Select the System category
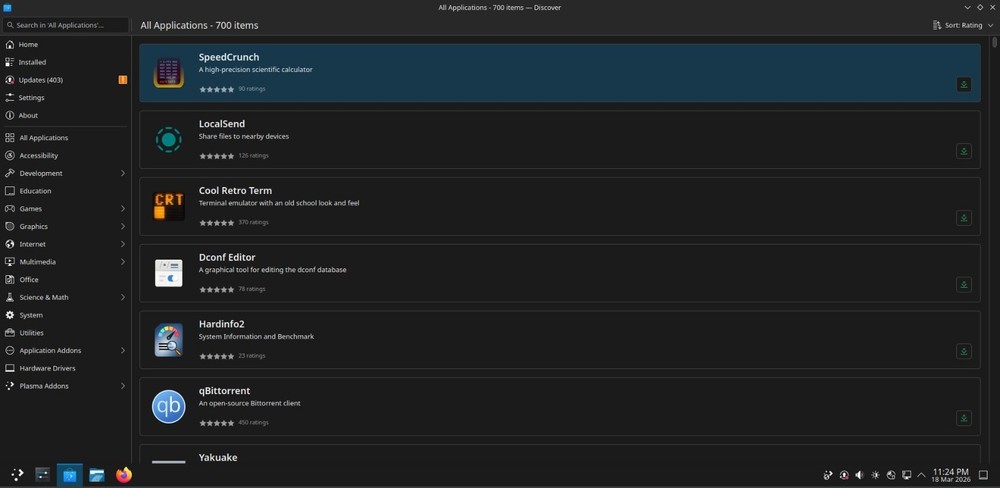Viewport: 1000px width, 488px height. [x=66, y=315]
